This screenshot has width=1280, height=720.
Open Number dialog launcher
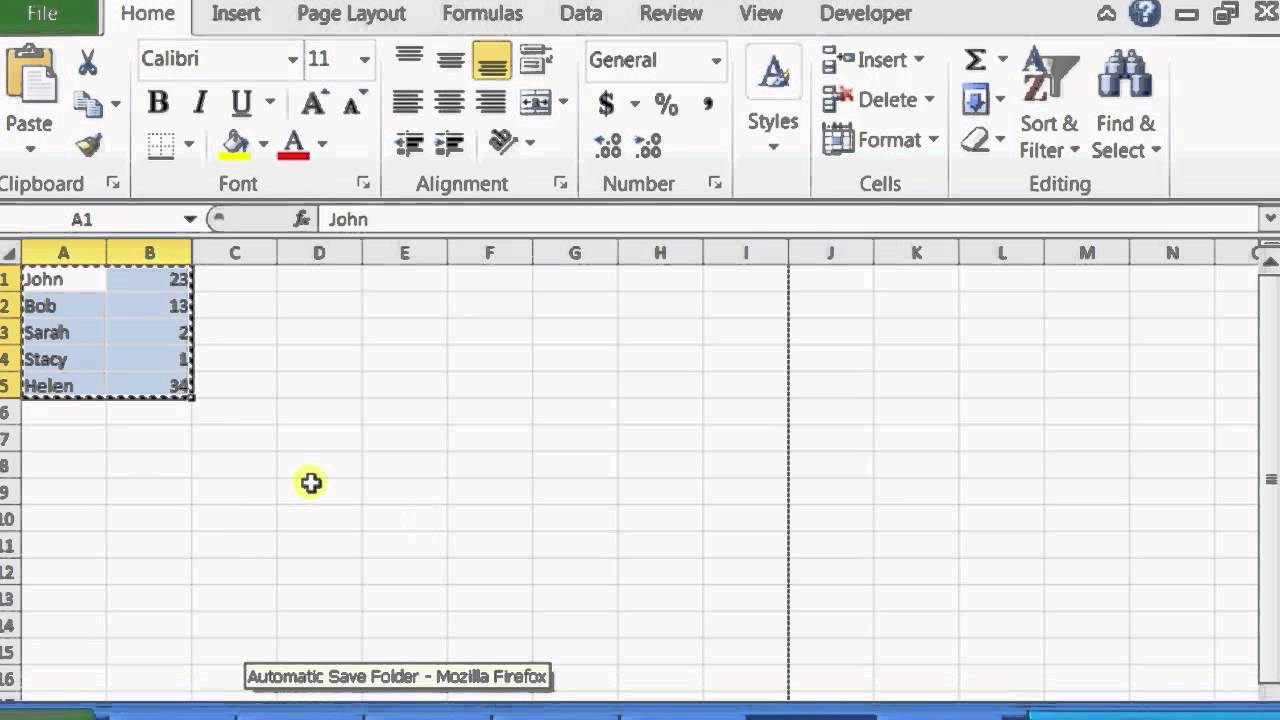click(715, 183)
